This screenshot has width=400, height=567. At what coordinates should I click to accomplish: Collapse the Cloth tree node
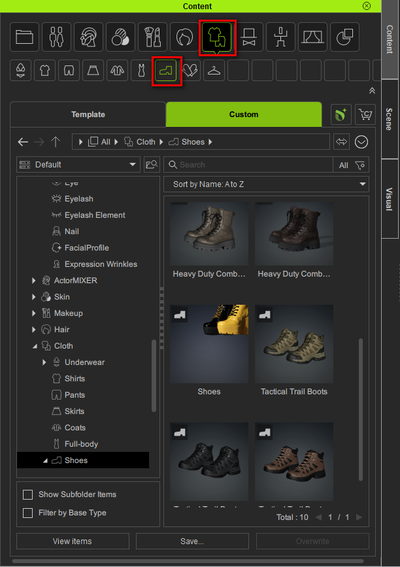(34, 346)
